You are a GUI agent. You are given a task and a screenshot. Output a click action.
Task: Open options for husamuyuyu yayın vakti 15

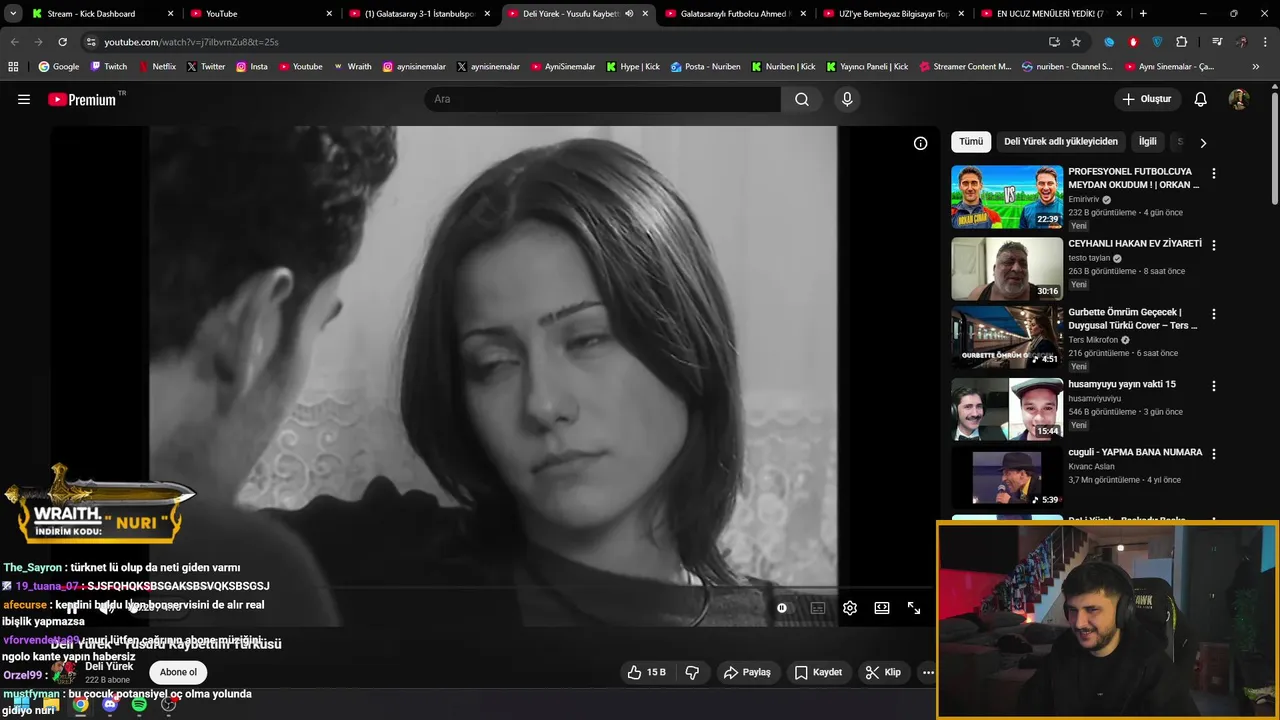click(1214, 386)
